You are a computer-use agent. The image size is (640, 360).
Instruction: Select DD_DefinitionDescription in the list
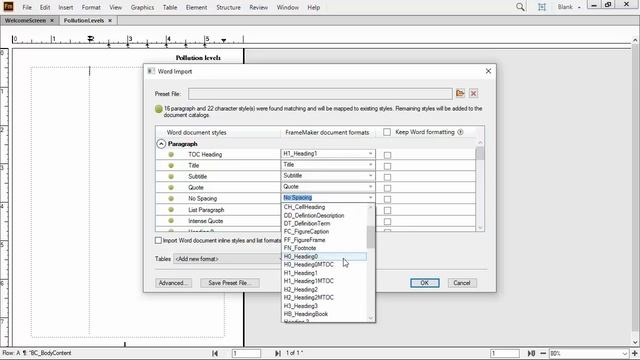click(x=324, y=215)
